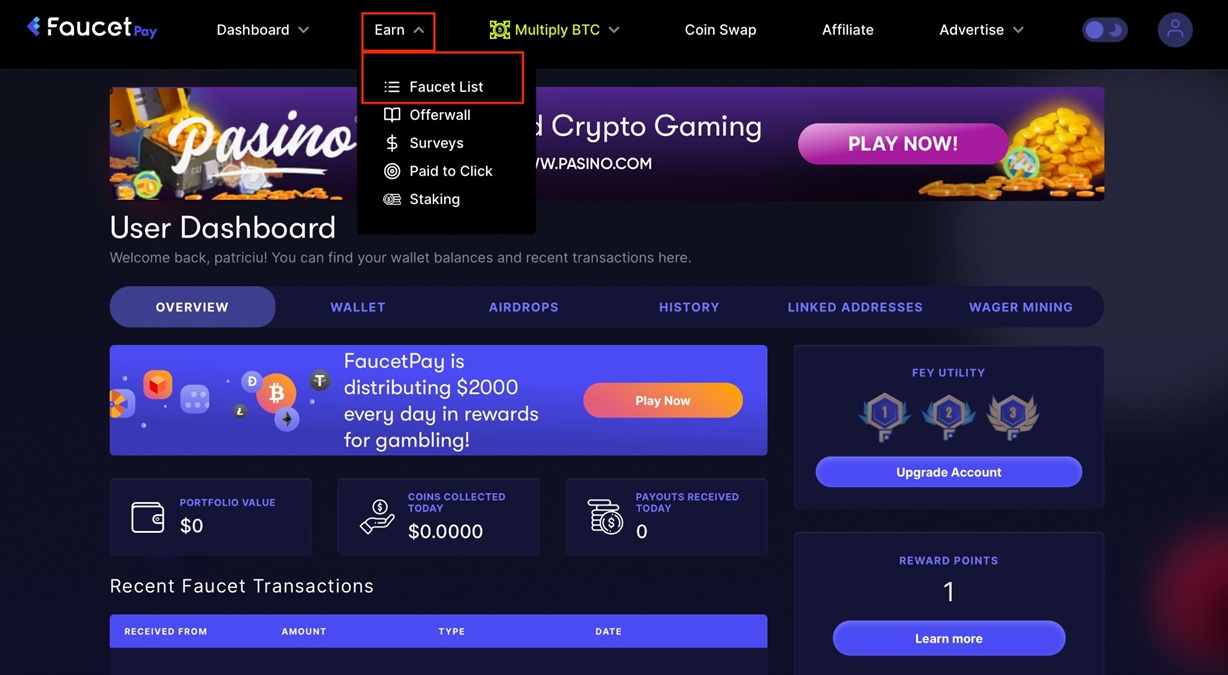
Task: Click the Paid to Click target icon
Action: pyautogui.click(x=392, y=171)
